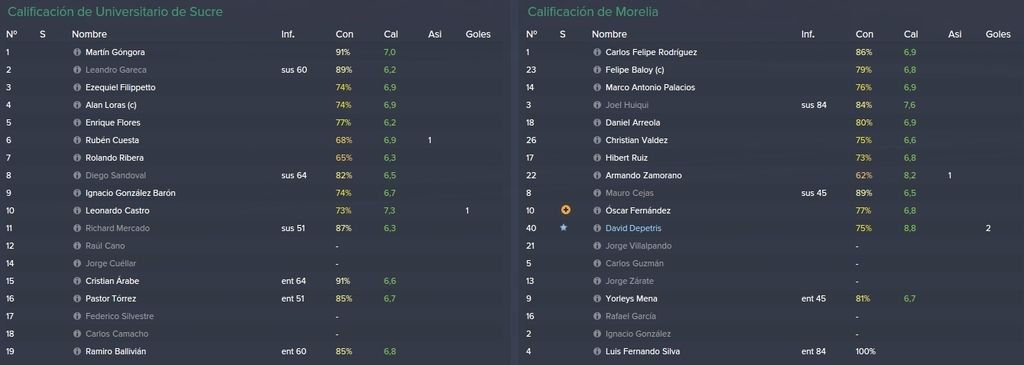1024x365 pixels.
Task: Open Rubén Cuesta's player page
Action: pyautogui.click(x=112, y=140)
